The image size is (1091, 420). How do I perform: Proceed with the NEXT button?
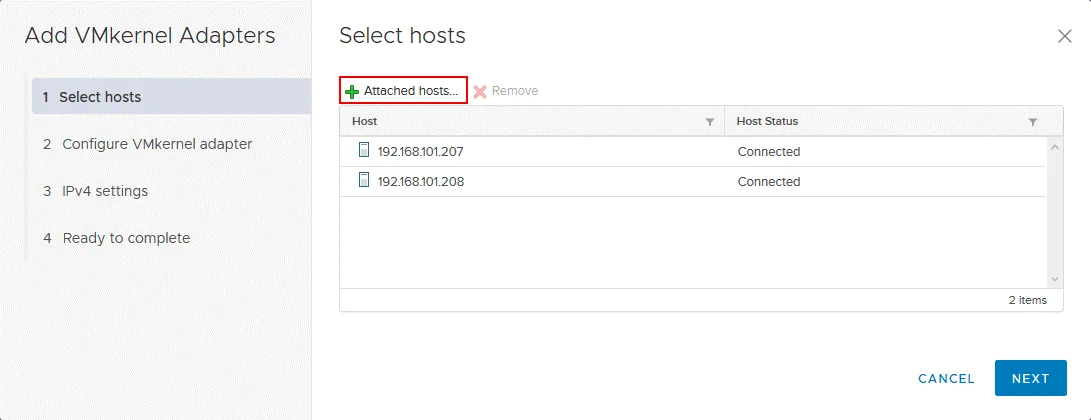1030,379
